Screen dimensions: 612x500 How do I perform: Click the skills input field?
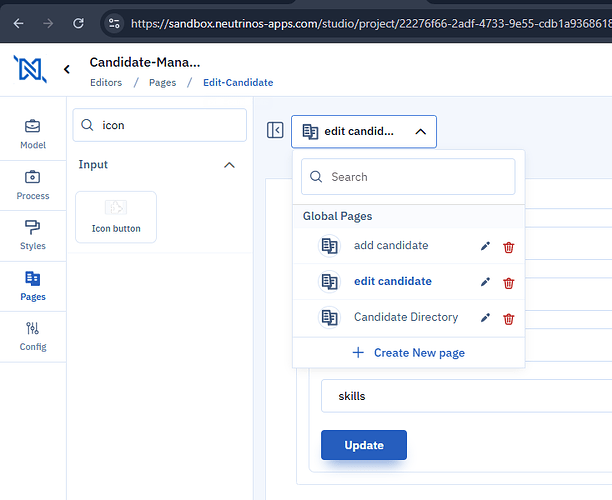click(466, 396)
